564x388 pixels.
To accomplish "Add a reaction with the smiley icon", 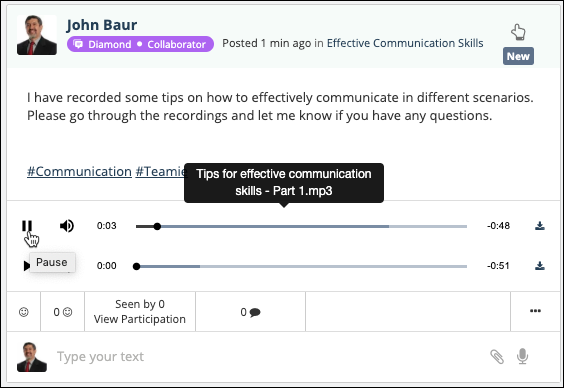I will [24, 312].
